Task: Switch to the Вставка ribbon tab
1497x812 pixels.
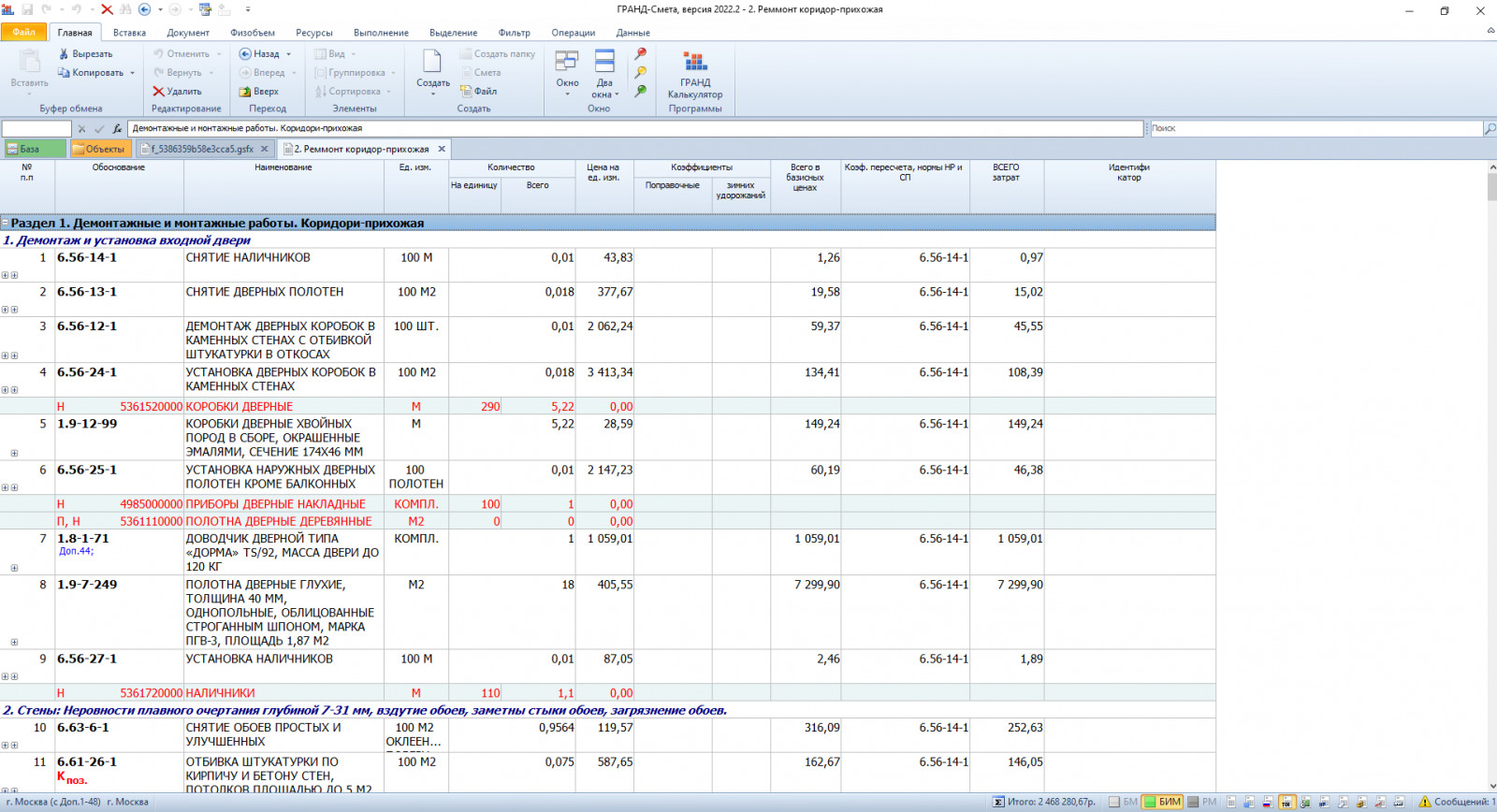Action: 129,33
